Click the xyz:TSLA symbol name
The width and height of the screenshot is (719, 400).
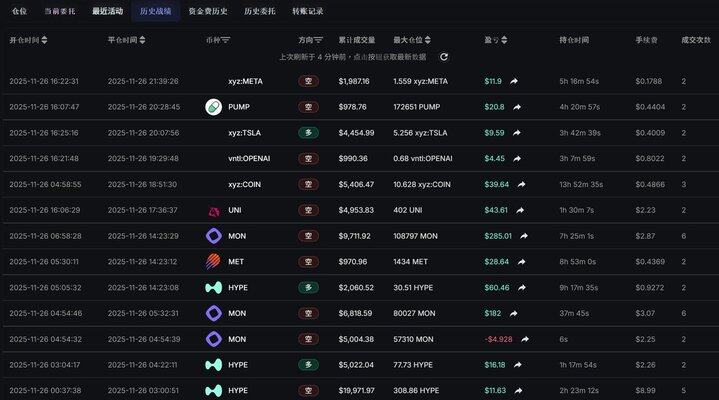(246, 133)
